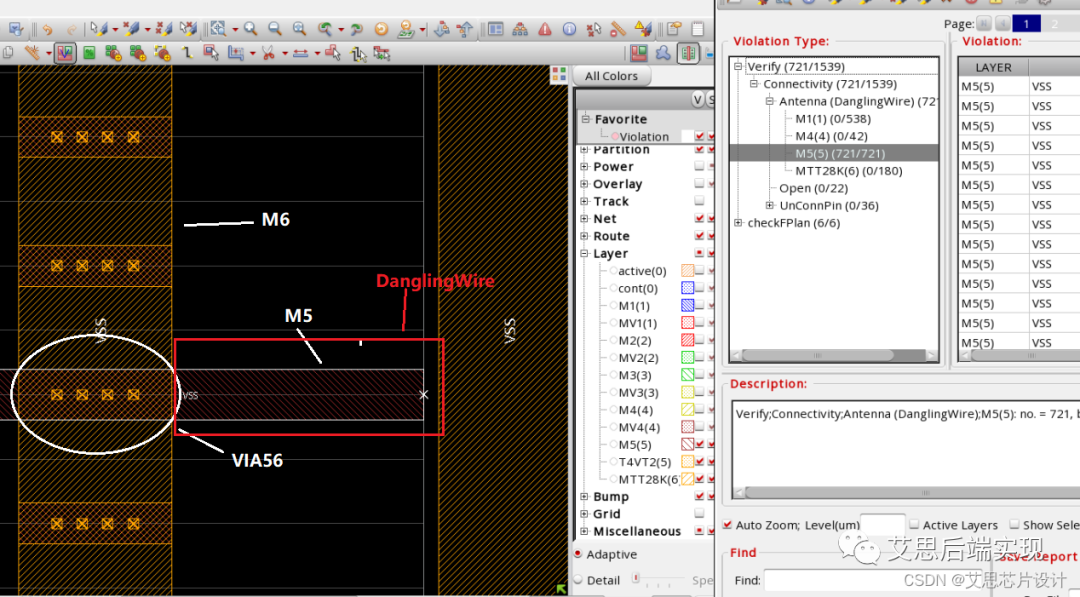Click the orange redraw refresh icon
This screenshot has height=597, width=1080.
click(381, 29)
